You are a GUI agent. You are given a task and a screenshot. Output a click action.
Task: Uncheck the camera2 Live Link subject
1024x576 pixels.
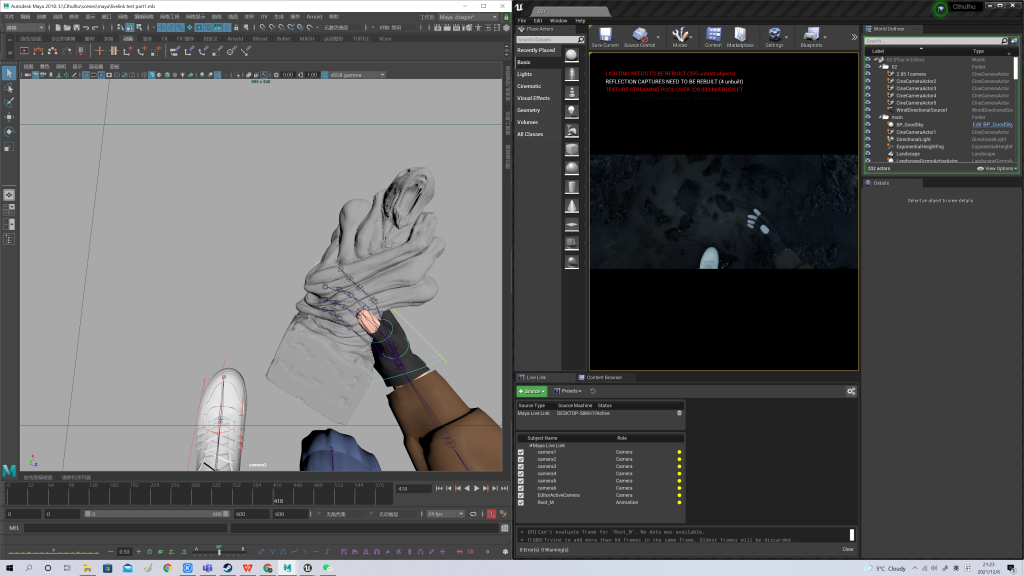pyautogui.click(x=520, y=459)
